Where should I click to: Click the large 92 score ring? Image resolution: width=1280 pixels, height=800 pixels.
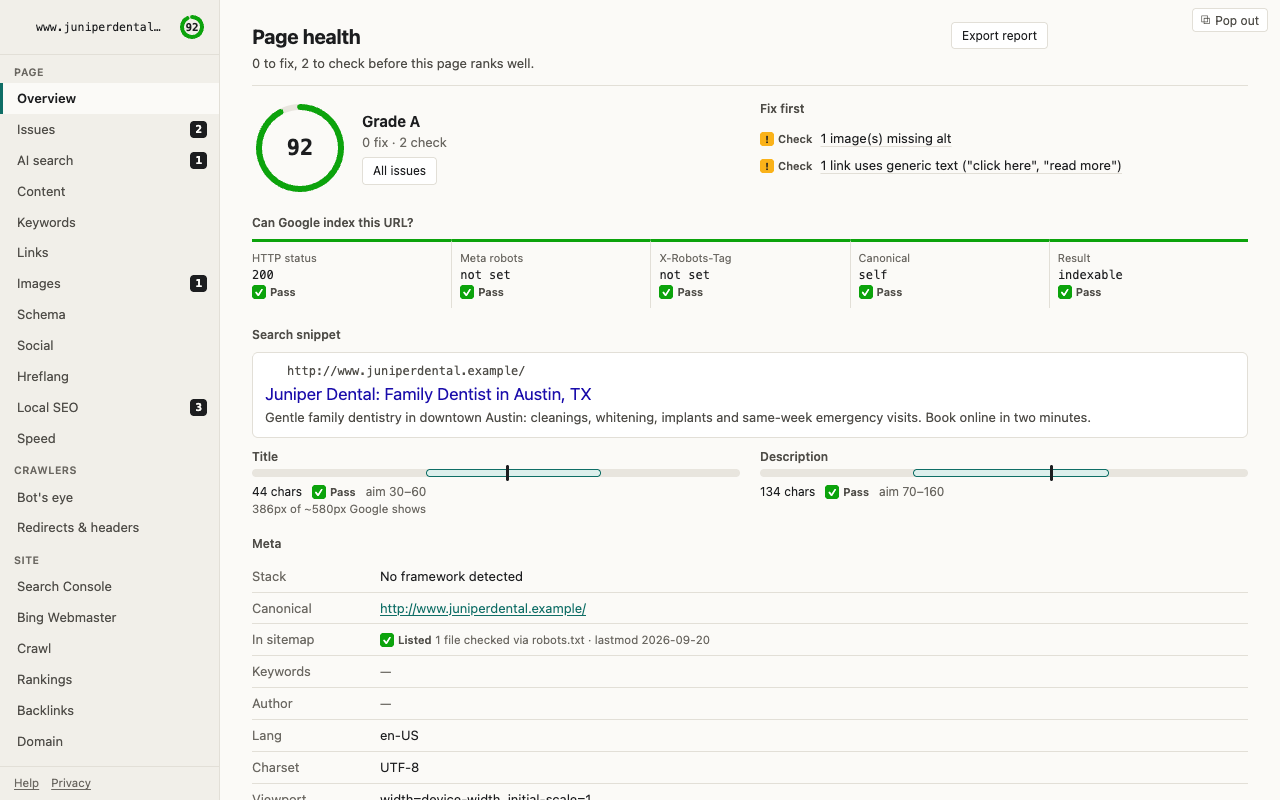coord(300,148)
